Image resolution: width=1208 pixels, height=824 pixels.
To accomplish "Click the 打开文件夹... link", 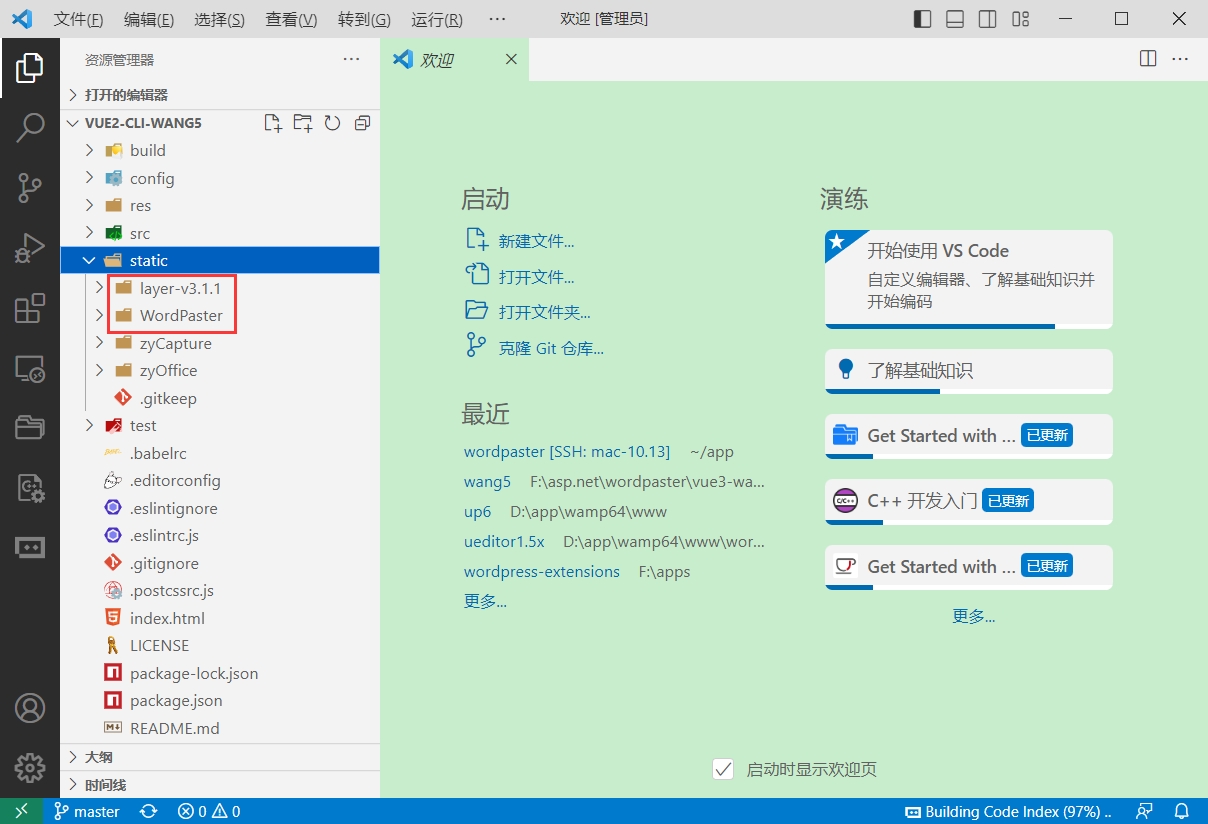I will pyautogui.click(x=544, y=312).
